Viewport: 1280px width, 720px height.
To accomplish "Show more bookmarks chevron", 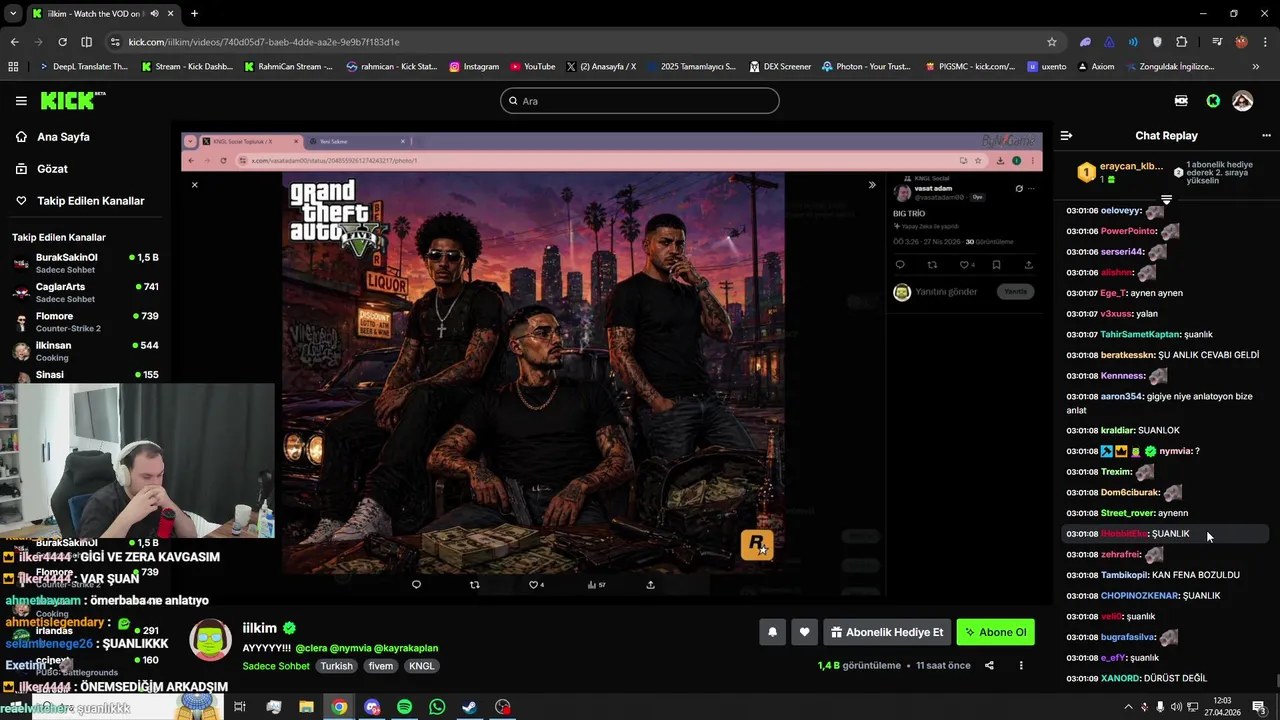I will [1256, 67].
